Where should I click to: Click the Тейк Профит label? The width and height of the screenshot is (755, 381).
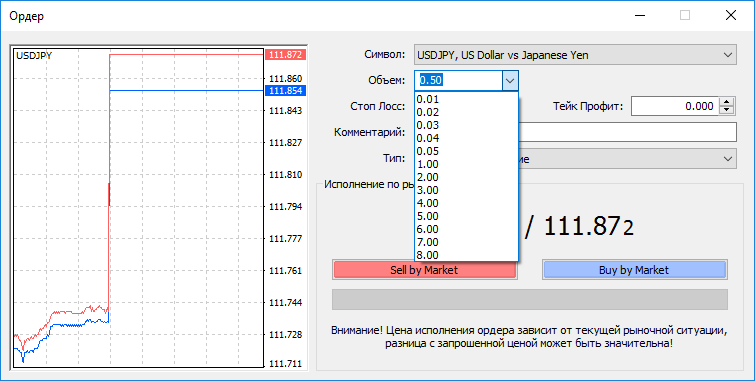click(588, 106)
